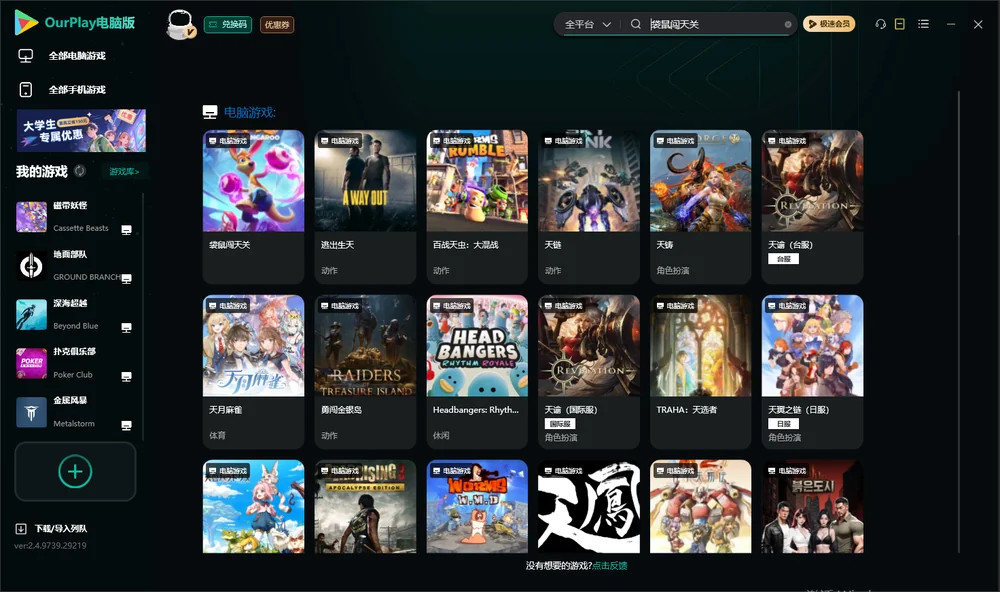Clear the search box text

788,24
